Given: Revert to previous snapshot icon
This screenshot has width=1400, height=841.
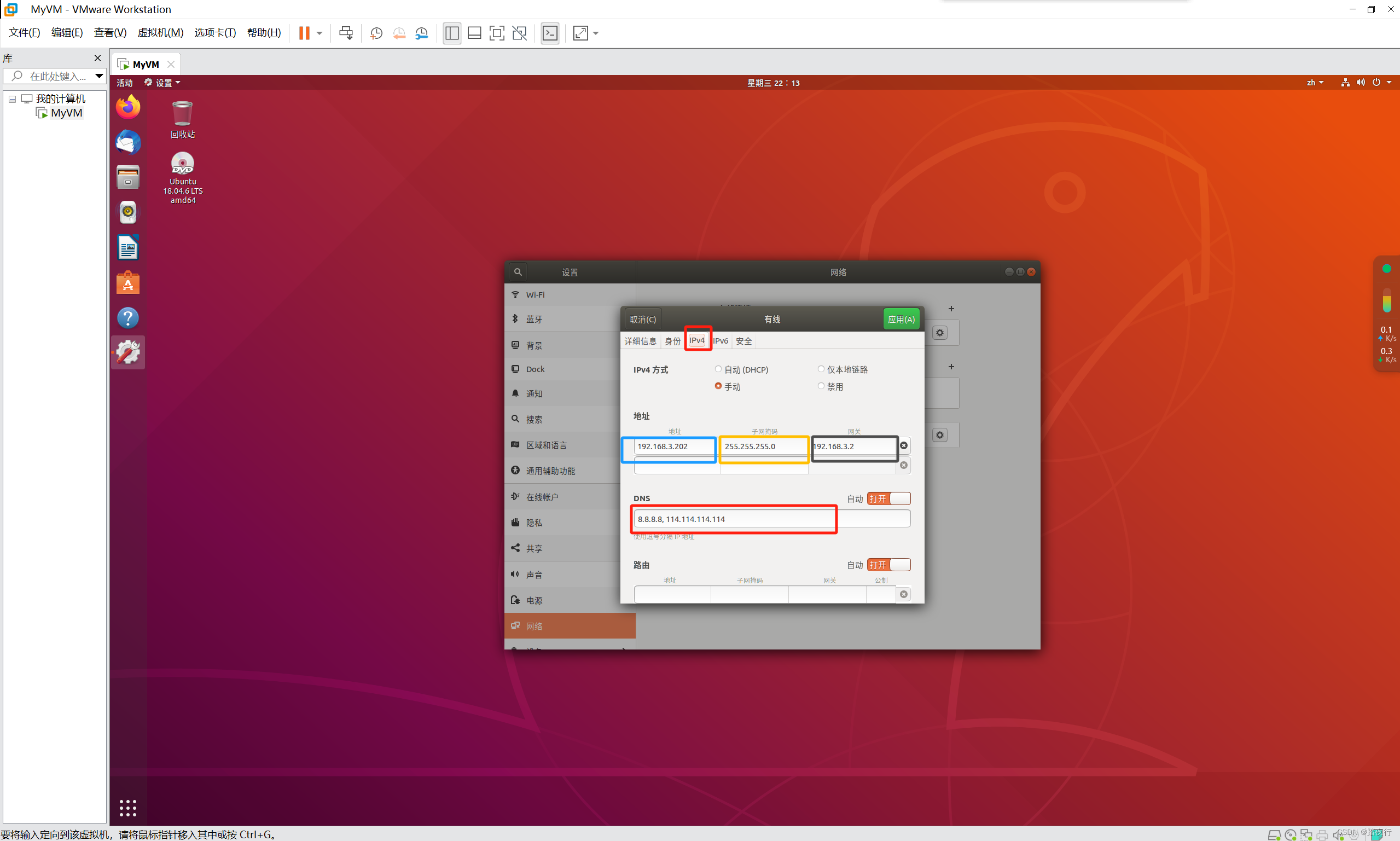Looking at the screenshot, I should point(399,33).
